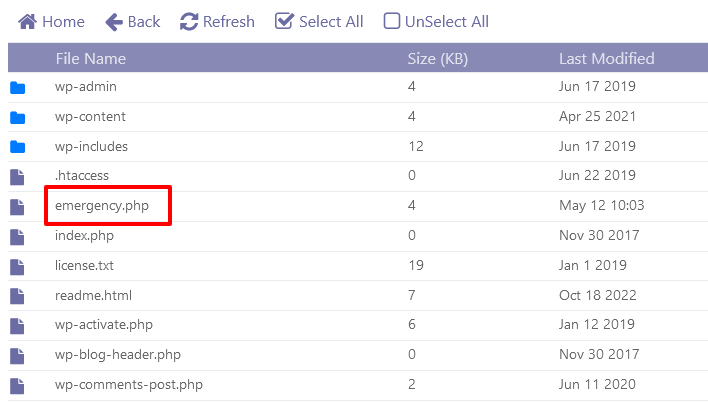Select the license.txt file icon
The image size is (708, 405).
point(17,267)
